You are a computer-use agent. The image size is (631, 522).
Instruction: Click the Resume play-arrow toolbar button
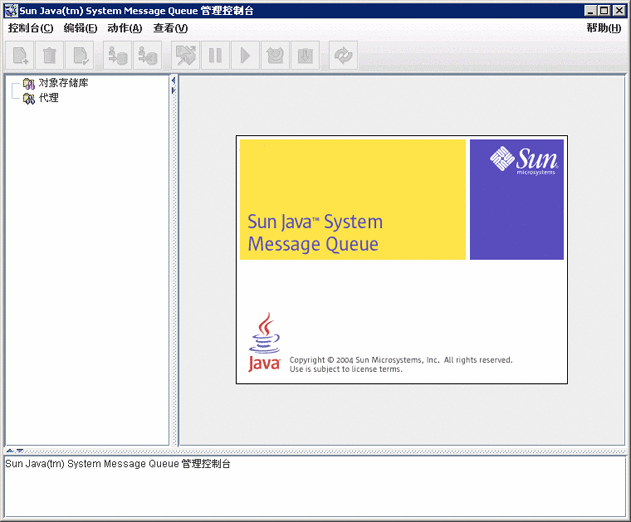(245, 55)
